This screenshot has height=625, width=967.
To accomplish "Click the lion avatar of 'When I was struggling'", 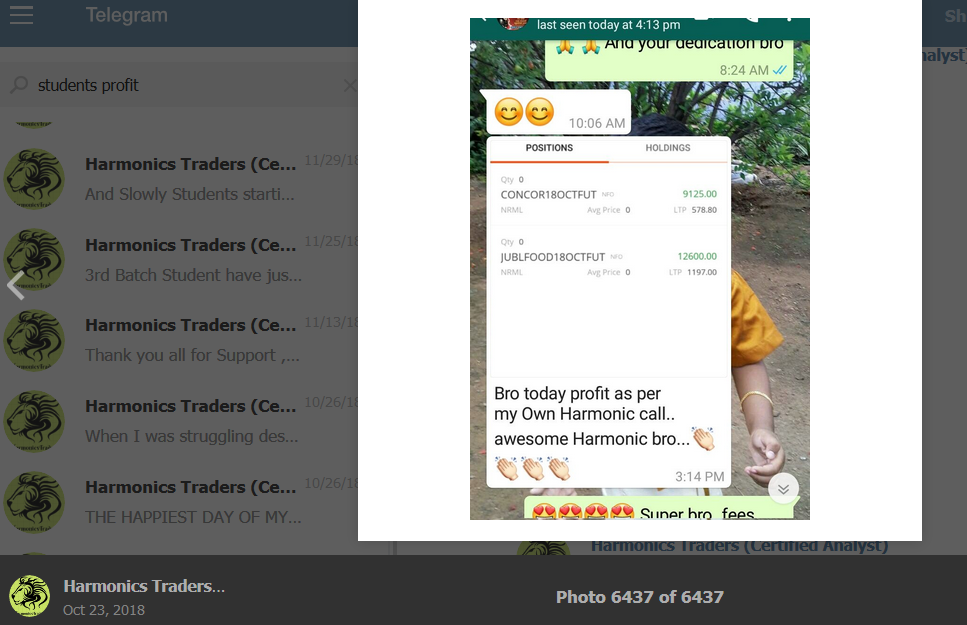I will coord(35,421).
